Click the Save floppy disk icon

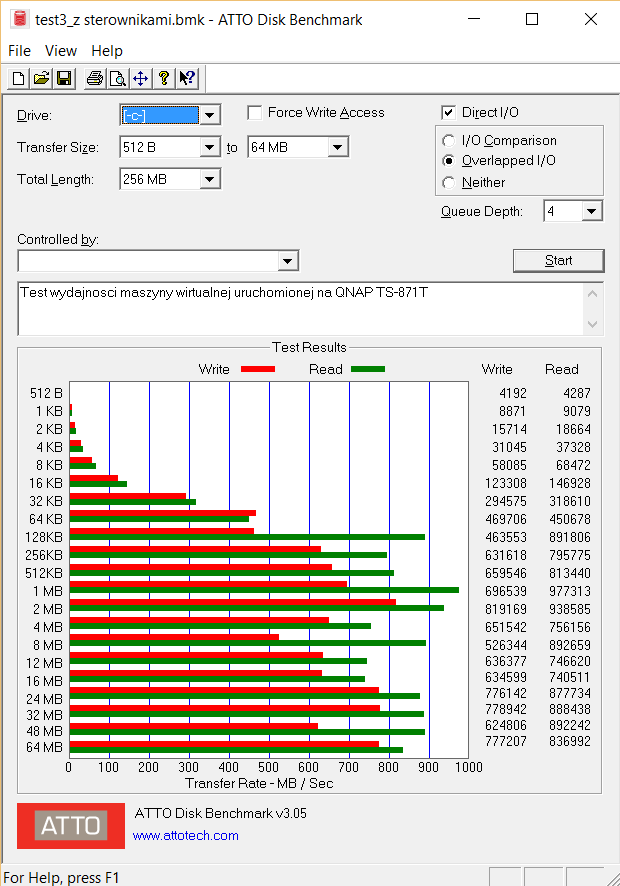tap(64, 79)
